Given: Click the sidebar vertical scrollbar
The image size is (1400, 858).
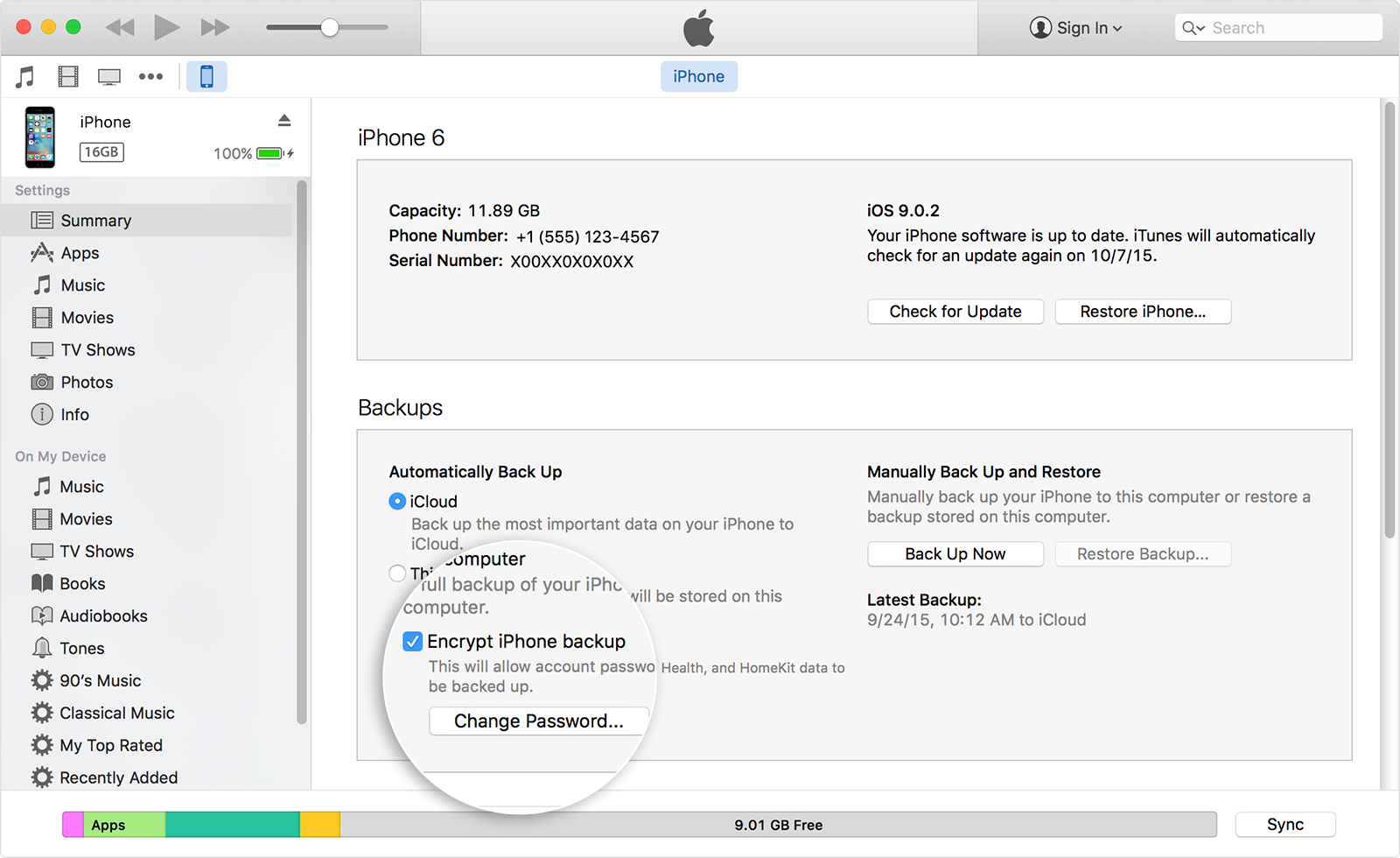Looking at the screenshot, I should point(302,453).
